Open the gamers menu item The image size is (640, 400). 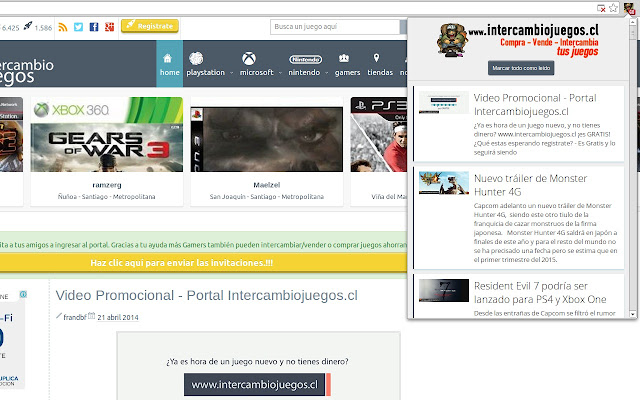[347, 72]
